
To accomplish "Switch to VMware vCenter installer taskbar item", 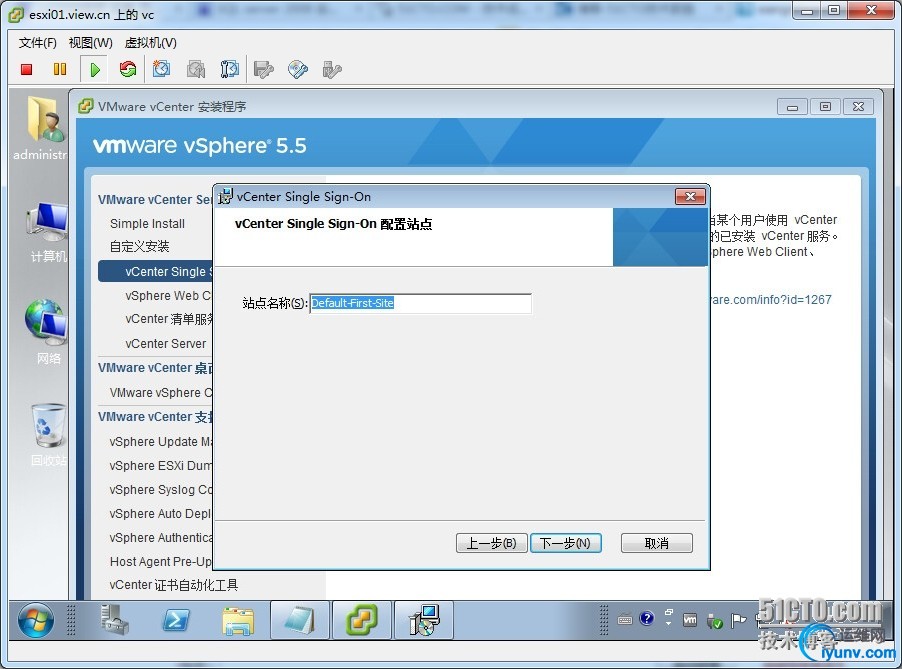I will tap(362, 620).
